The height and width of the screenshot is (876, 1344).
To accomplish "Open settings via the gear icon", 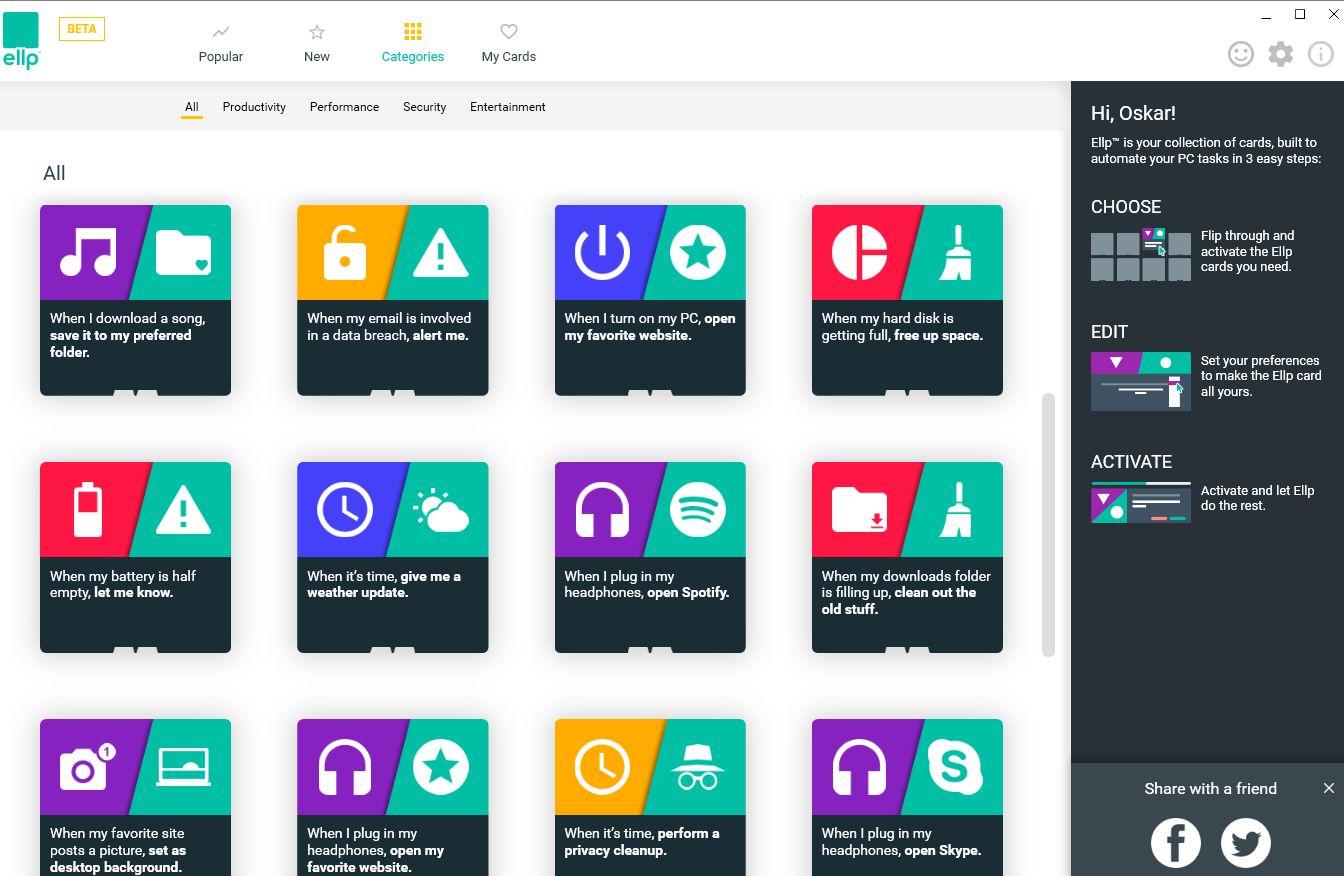I will pos(1281,54).
